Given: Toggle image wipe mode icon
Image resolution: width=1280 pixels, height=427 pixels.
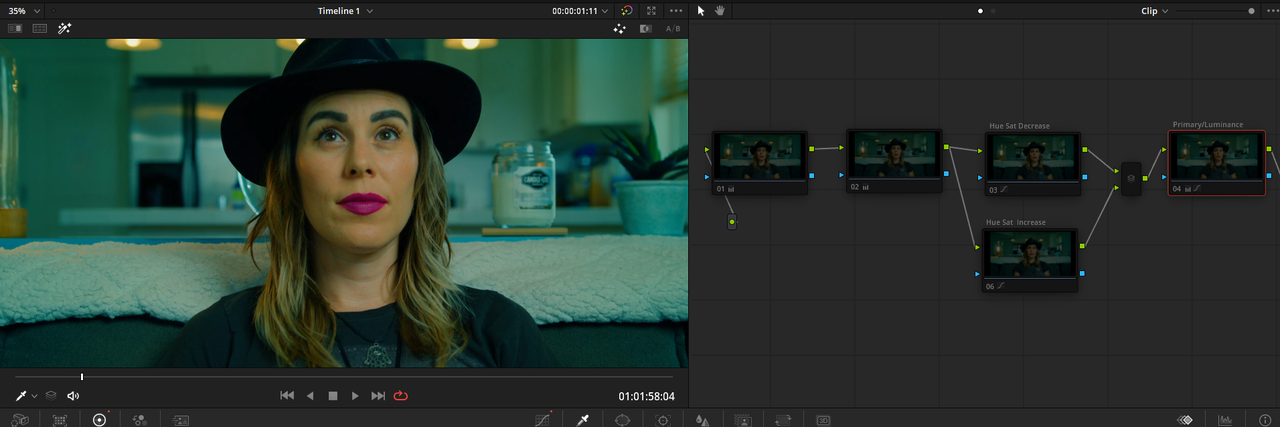Looking at the screenshot, I should [x=15, y=29].
